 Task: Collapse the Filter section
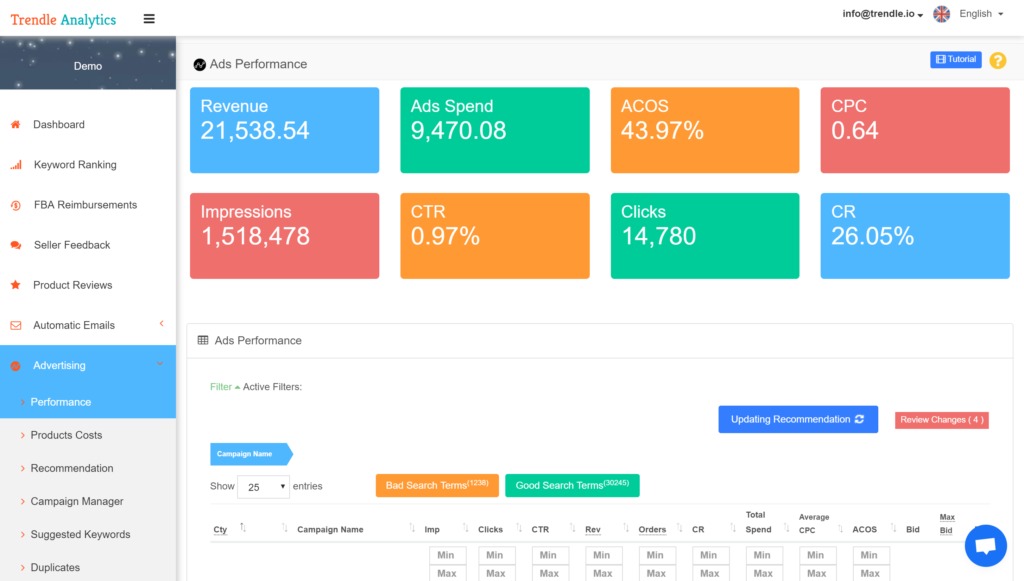221,386
